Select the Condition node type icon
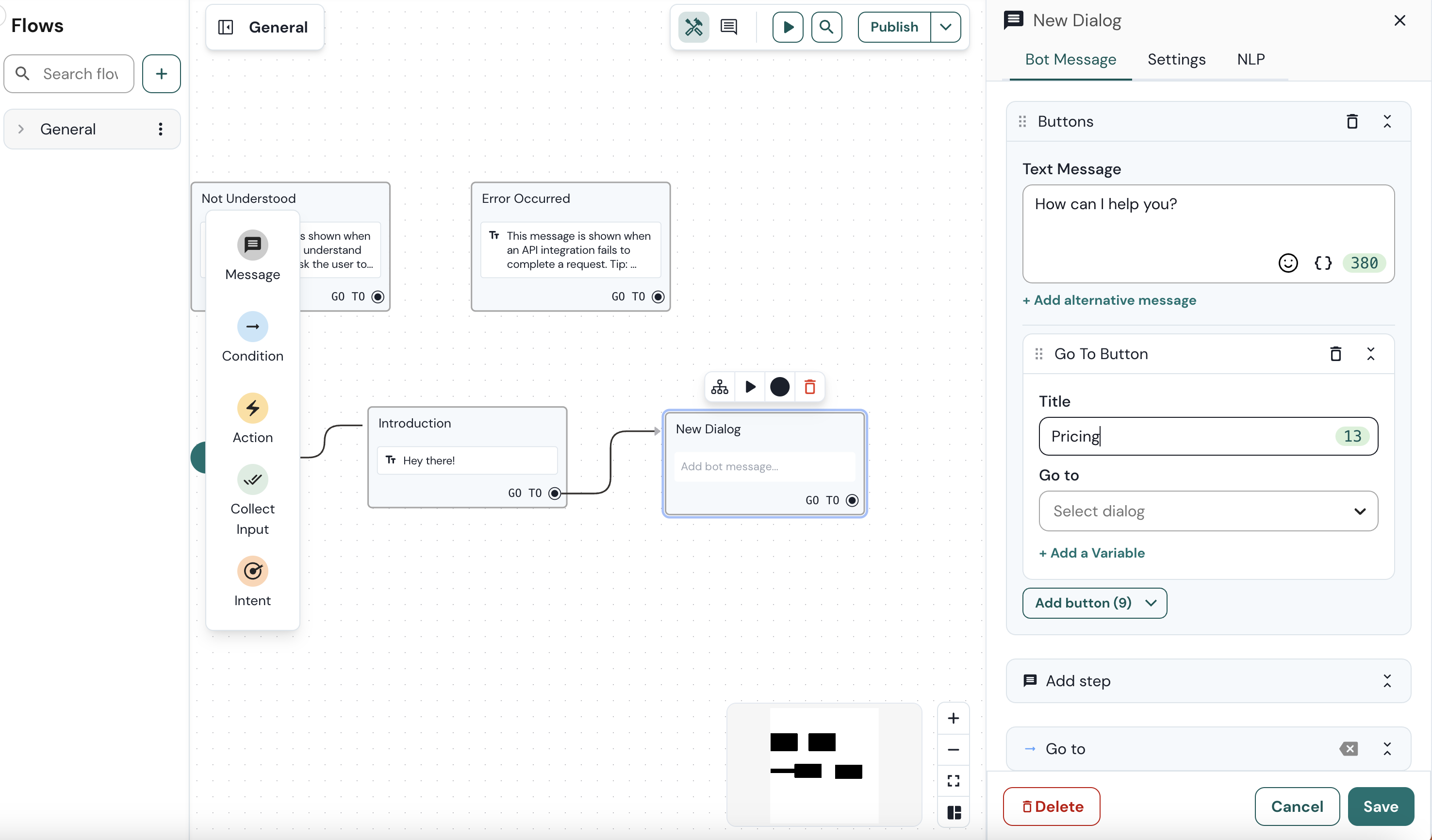 252,327
